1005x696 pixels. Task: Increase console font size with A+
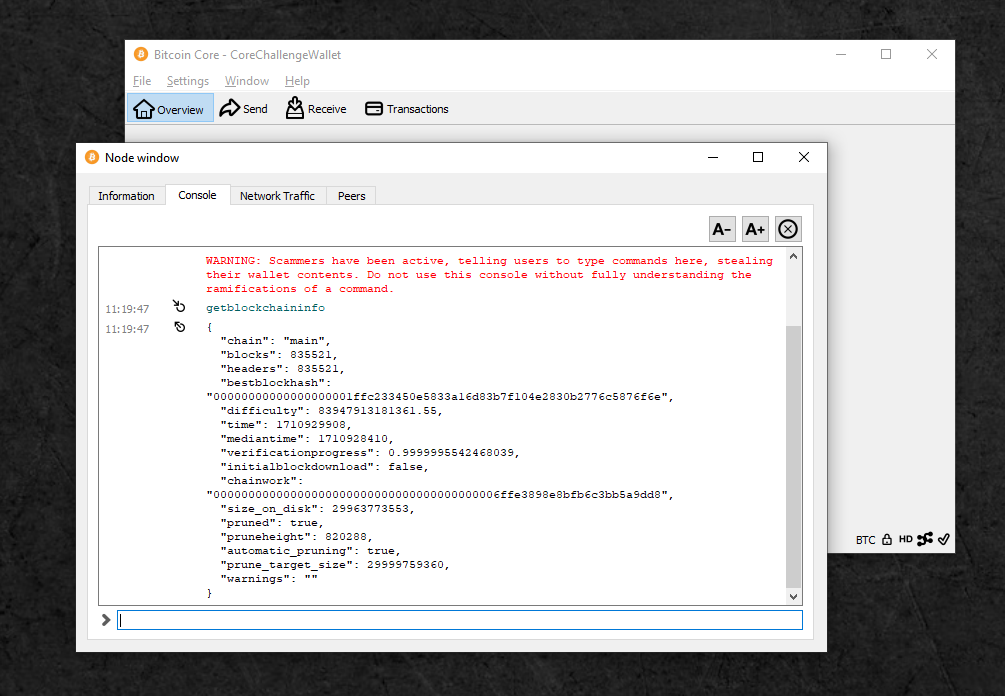click(755, 229)
